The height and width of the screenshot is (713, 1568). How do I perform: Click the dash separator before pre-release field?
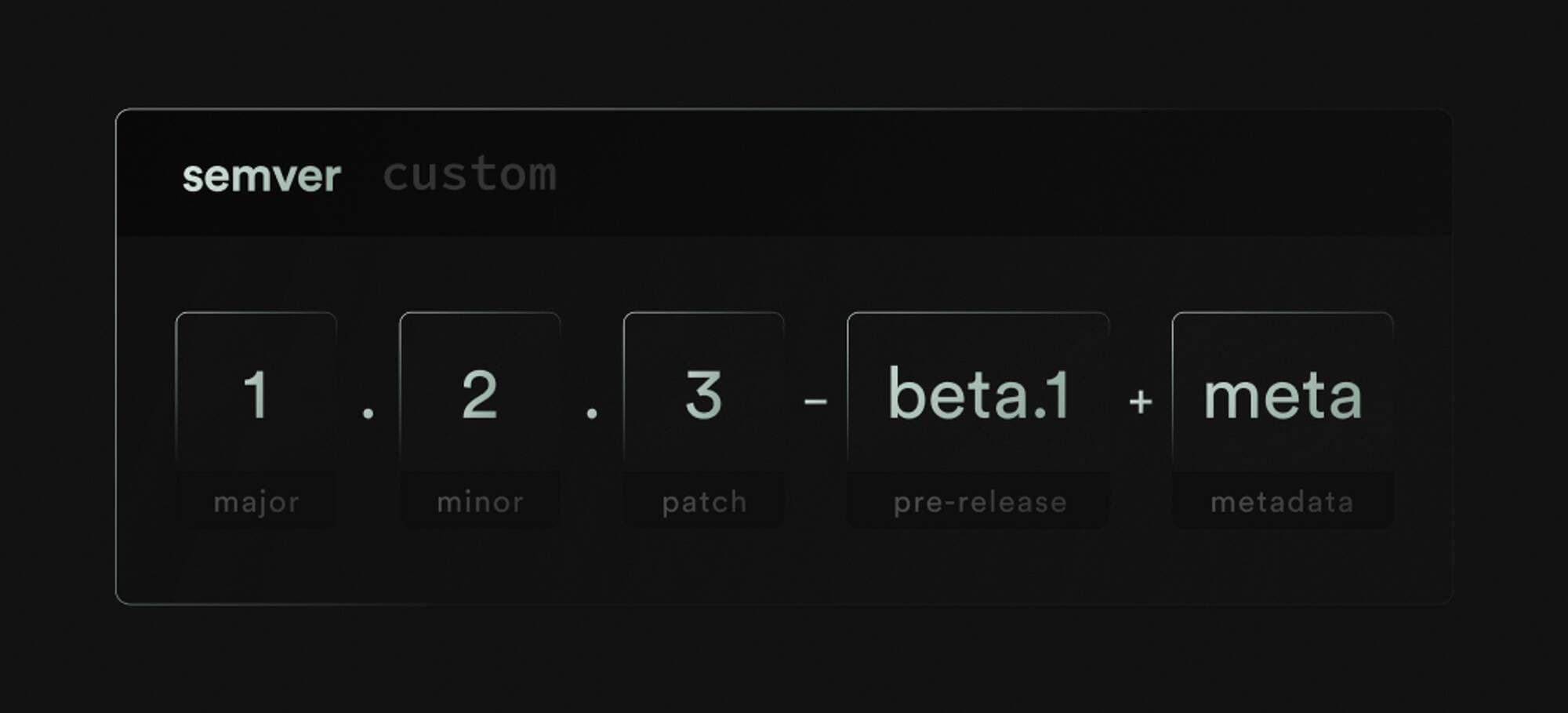pos(815,402)
